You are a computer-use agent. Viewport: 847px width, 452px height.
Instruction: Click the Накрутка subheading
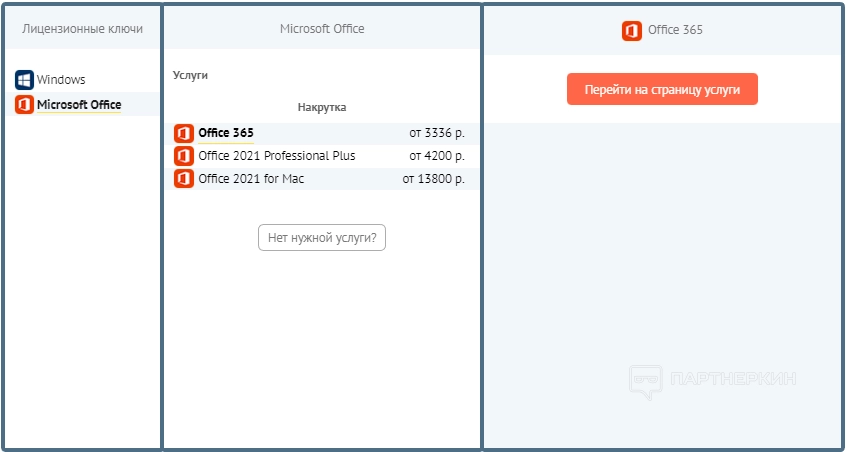pos(322,107)
